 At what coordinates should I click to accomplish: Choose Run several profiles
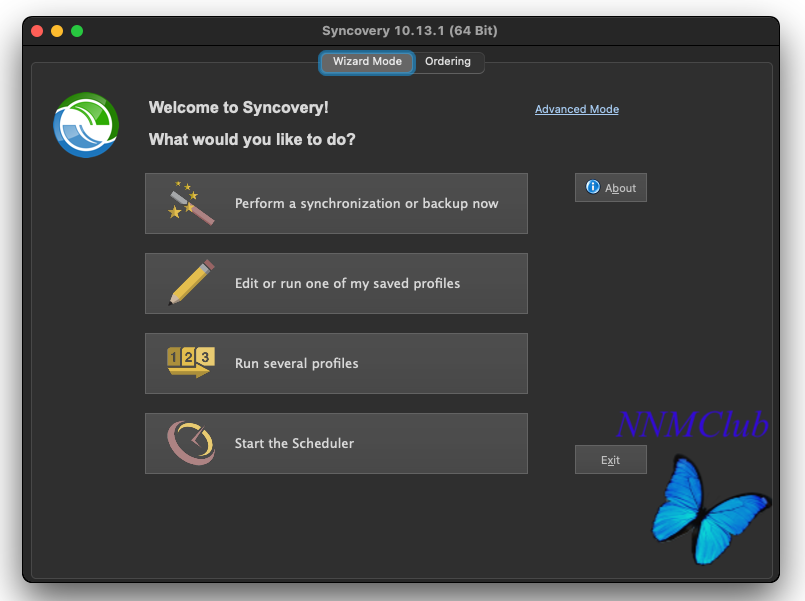click(x=336, y=363)
